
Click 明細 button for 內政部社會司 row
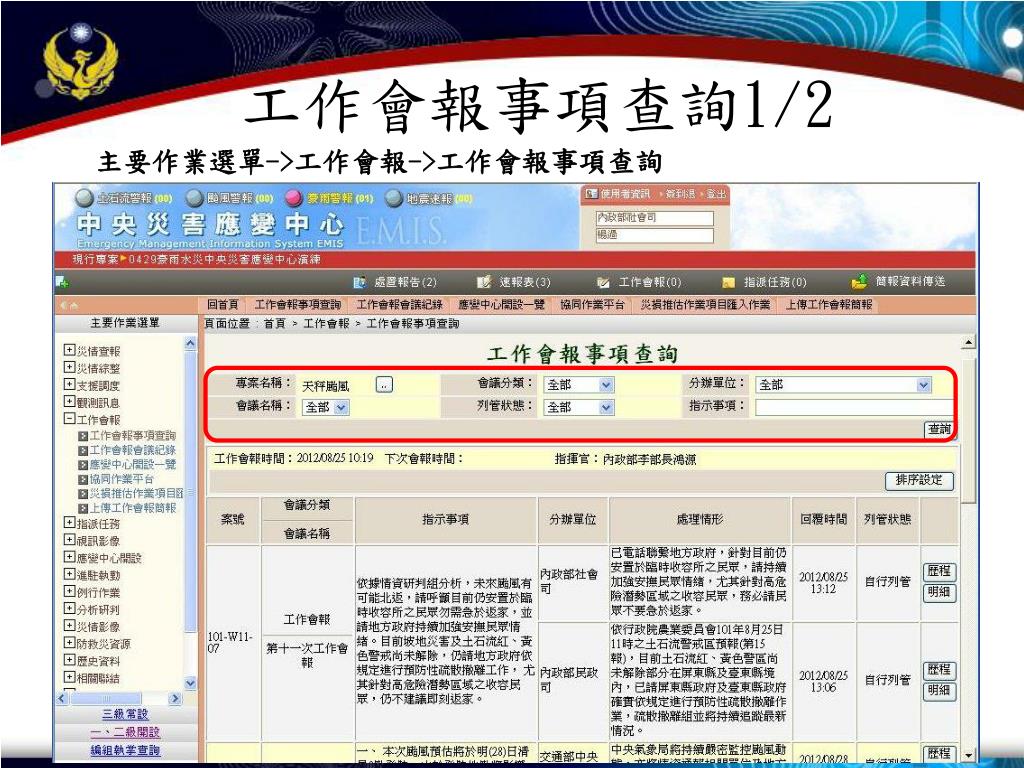pyautogui.click(x=939, y=592)
